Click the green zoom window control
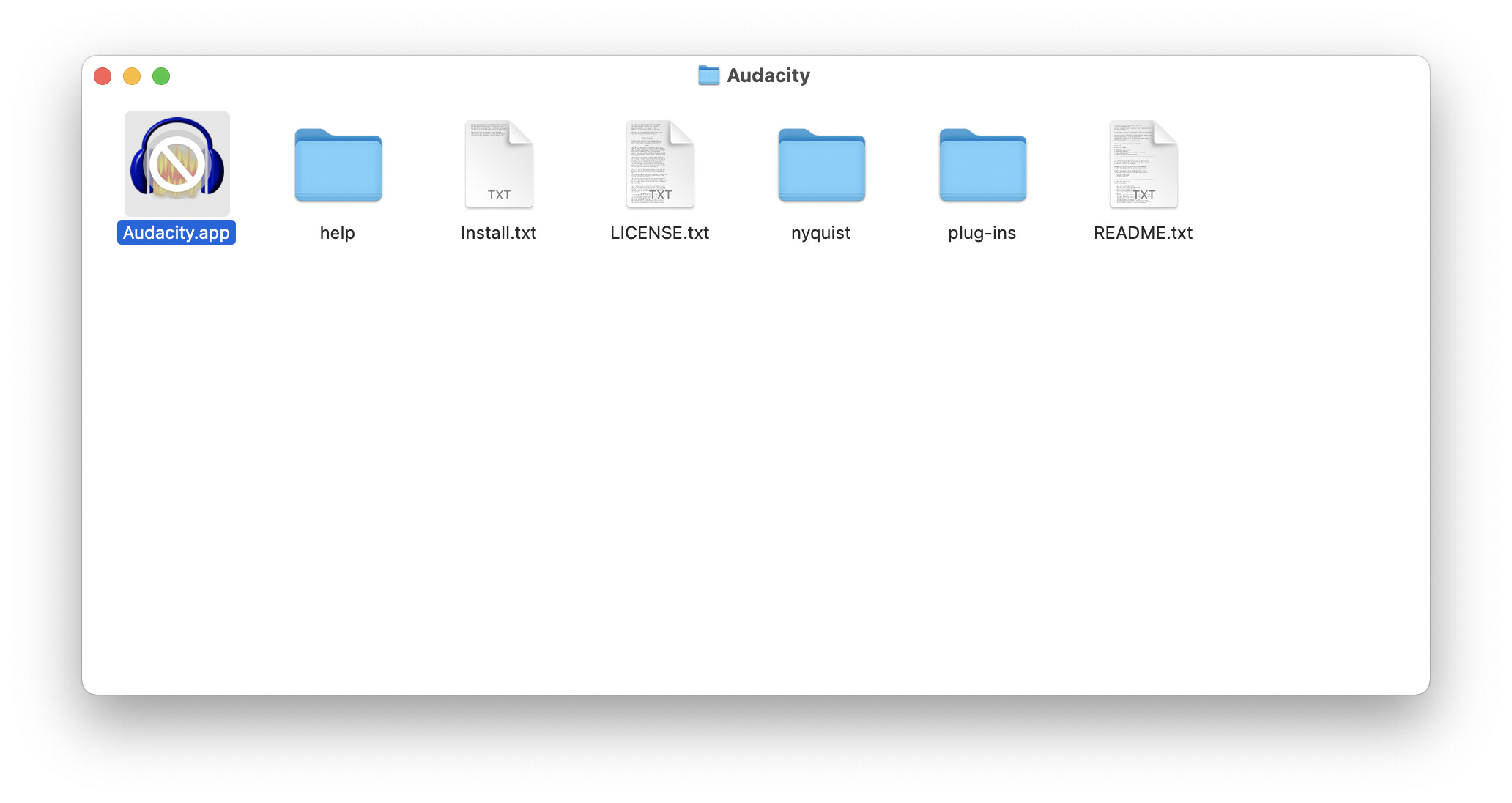 pyautogui.click(x=162, y=75)
